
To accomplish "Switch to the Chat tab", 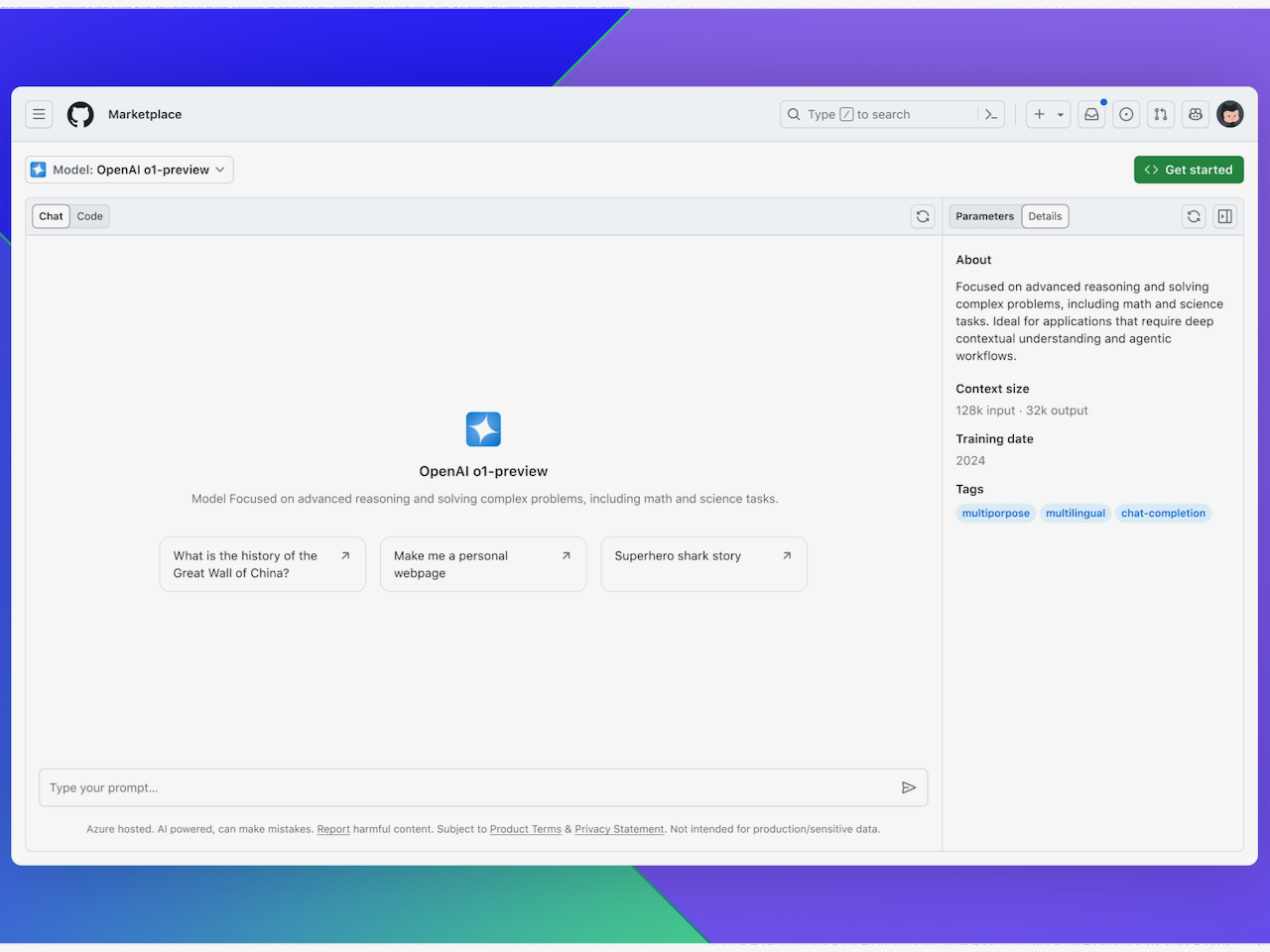I will pos(51,216).
